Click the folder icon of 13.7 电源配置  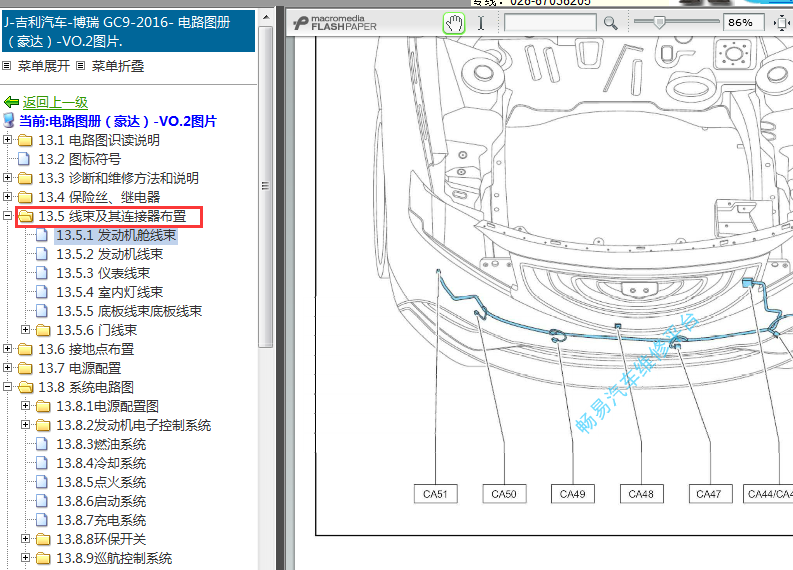(x=25, y=368)
